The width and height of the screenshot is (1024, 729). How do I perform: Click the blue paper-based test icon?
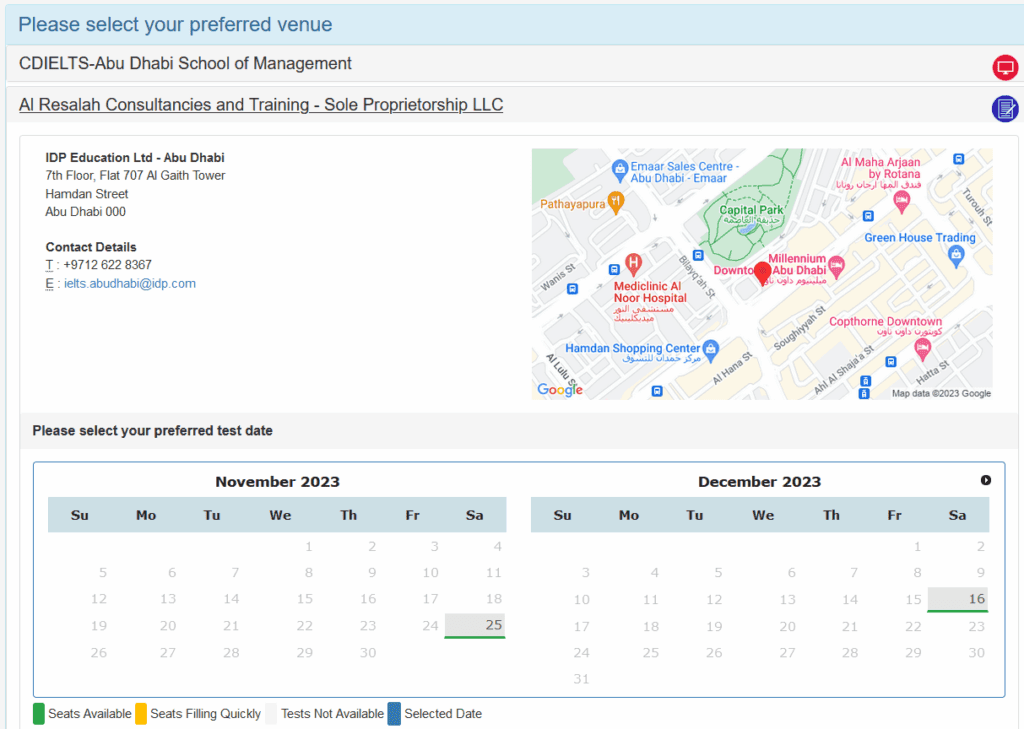pos(1005,108)
